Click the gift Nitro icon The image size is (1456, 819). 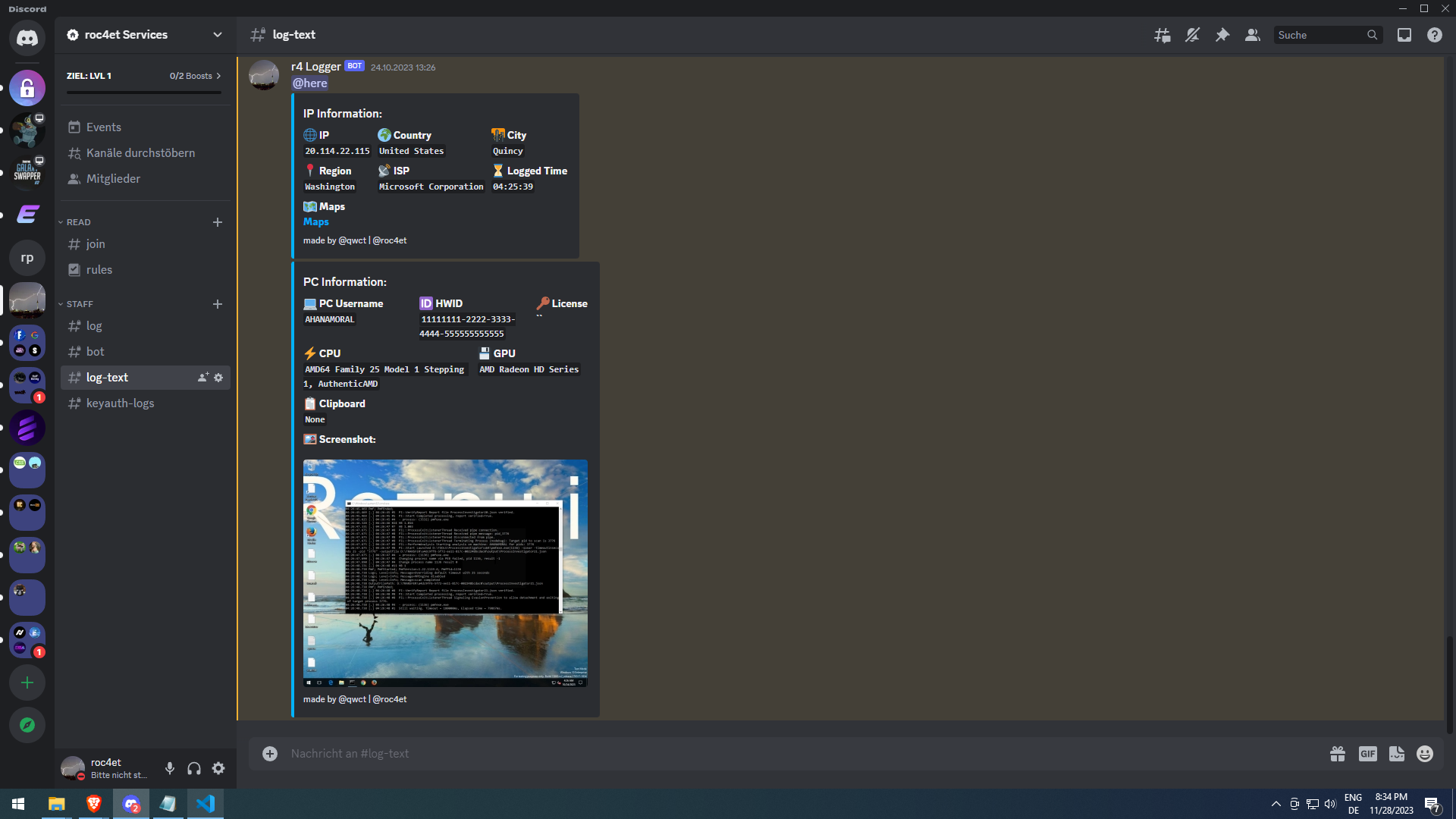[x=1338, y=753]
